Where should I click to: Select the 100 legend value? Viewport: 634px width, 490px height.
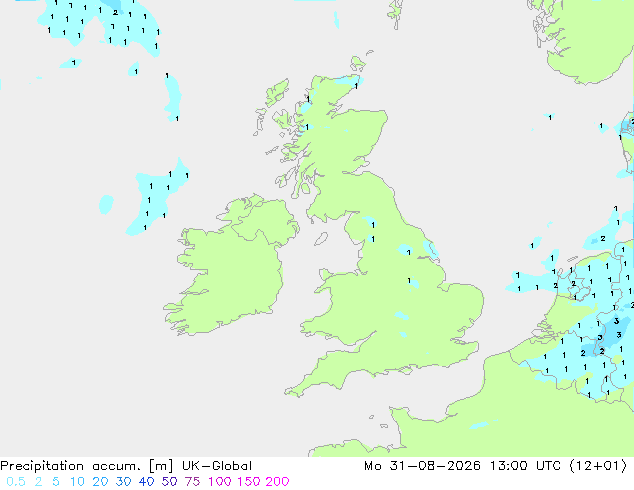pyautogui.click(x=220, y=482)
